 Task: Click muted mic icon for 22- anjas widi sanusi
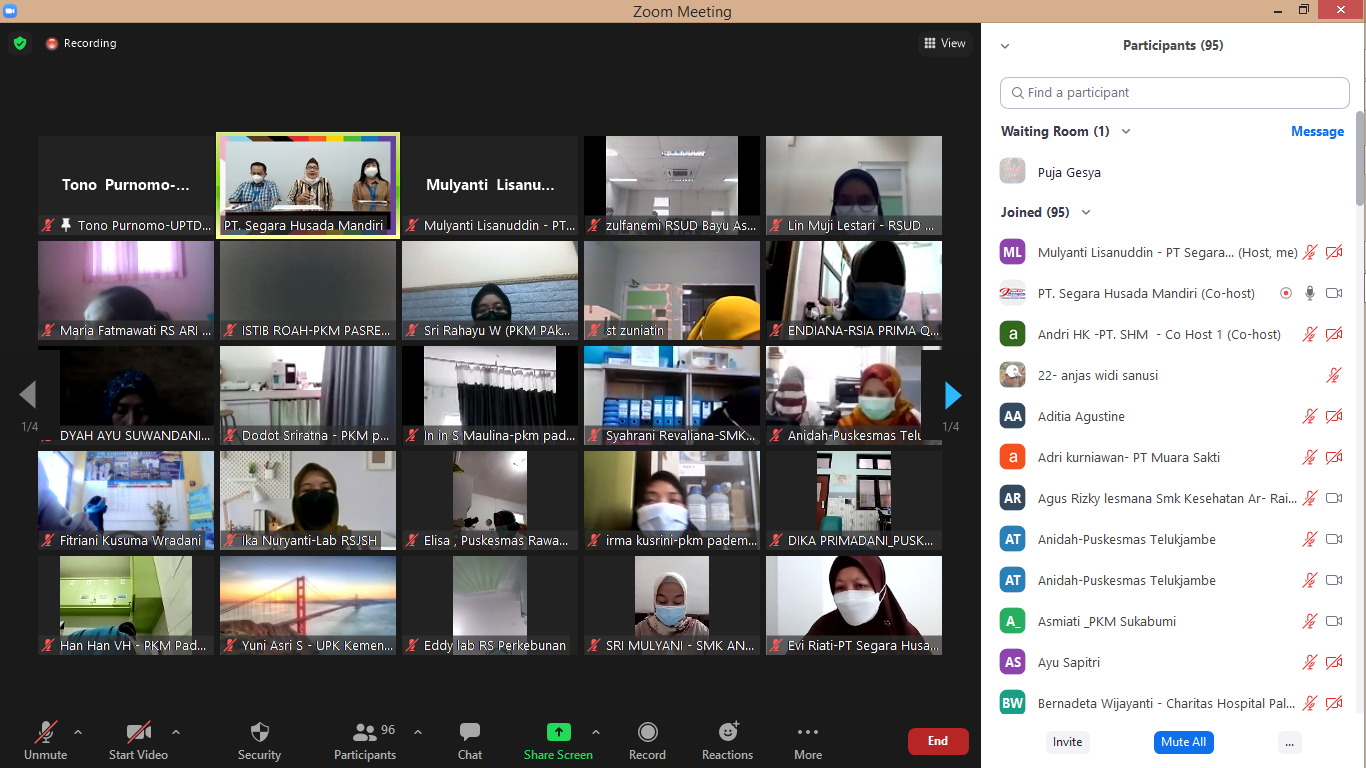pyautogui.click(x=1334, y=375)
